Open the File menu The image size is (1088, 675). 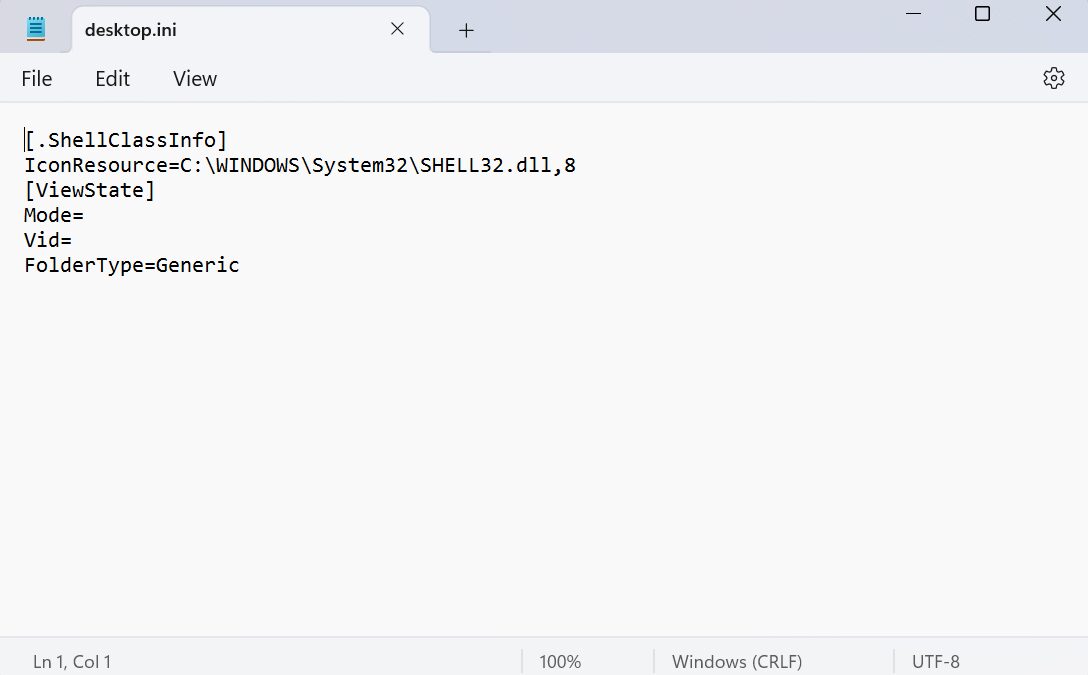pyautogui.click(x=36, y=78)
